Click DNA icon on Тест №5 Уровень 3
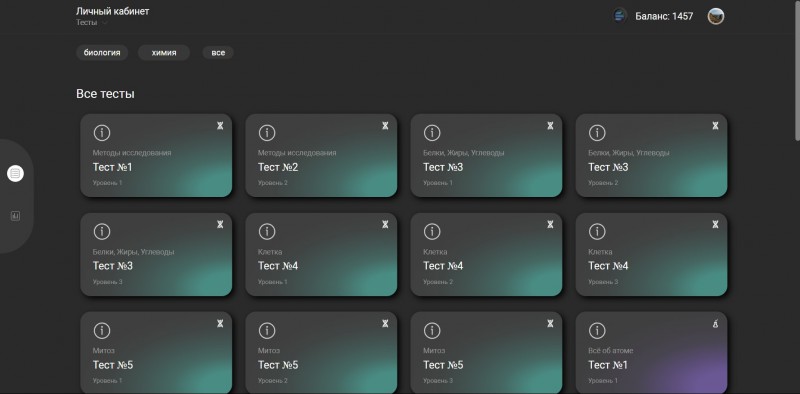 coord(550,324)
